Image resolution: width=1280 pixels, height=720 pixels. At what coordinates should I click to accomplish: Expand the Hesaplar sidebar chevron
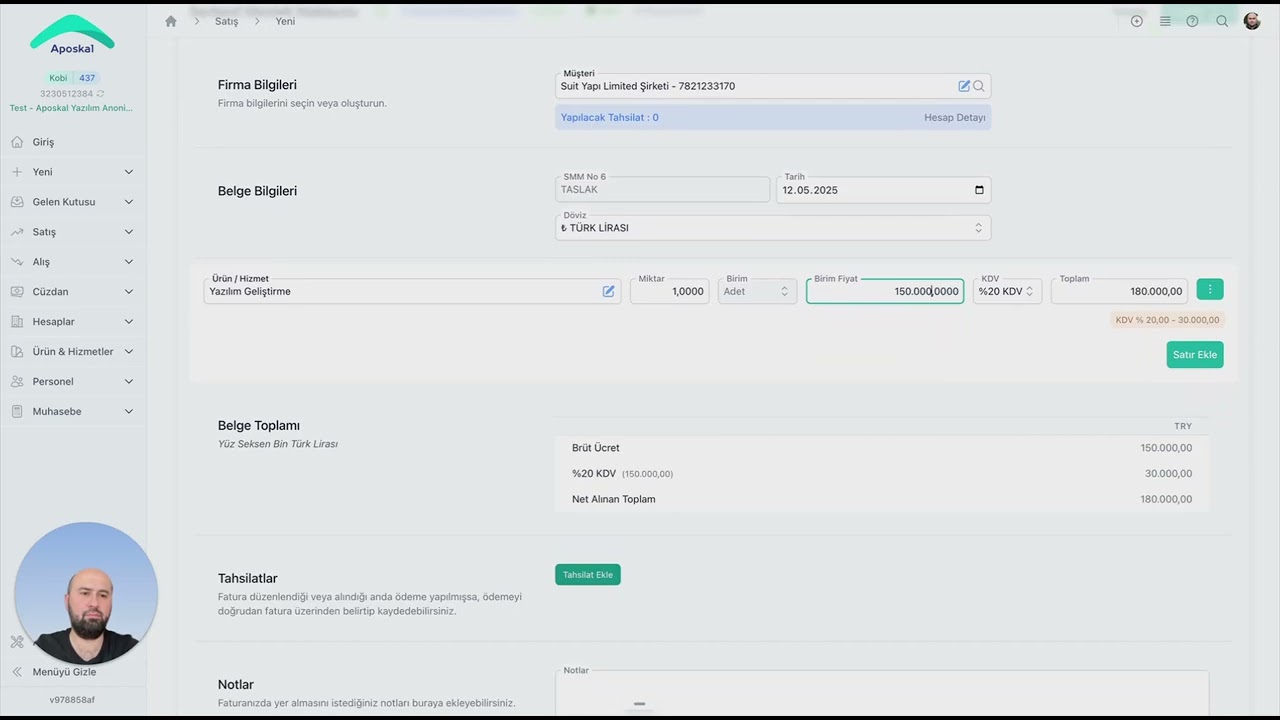point(129,322)
